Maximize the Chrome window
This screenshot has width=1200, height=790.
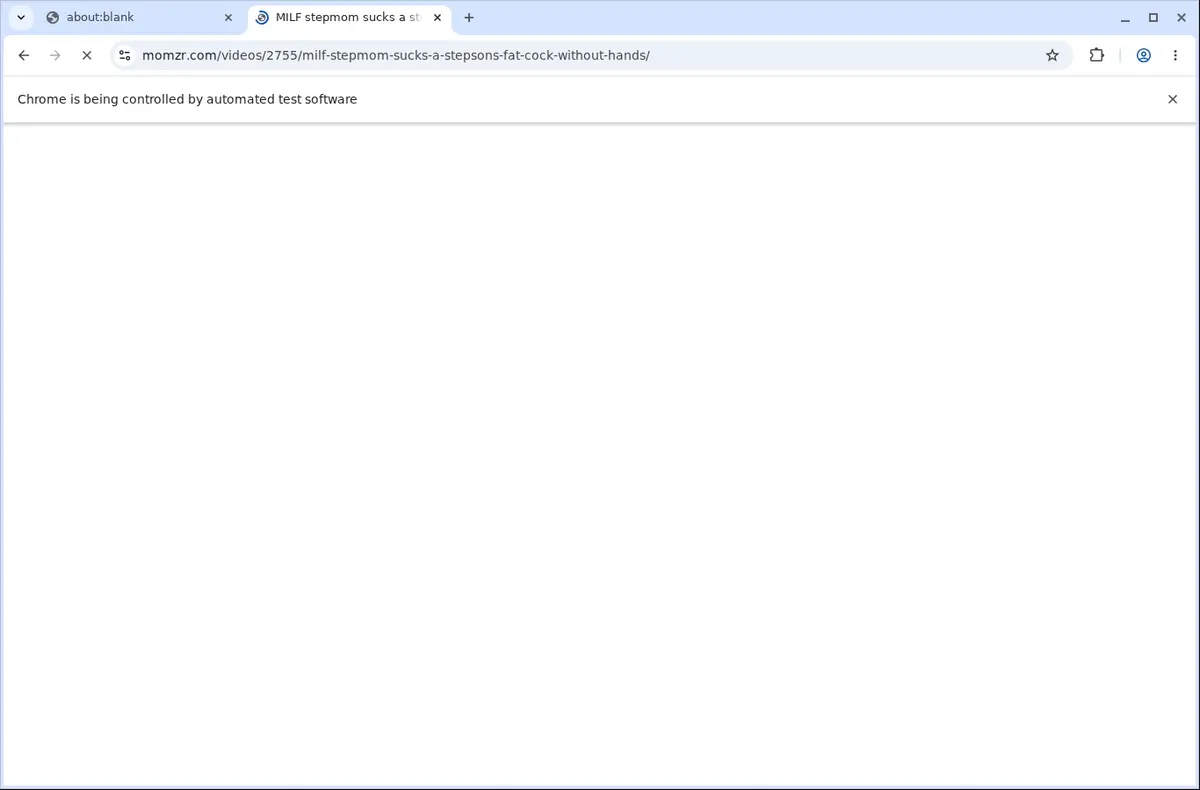pos(1153,17)
